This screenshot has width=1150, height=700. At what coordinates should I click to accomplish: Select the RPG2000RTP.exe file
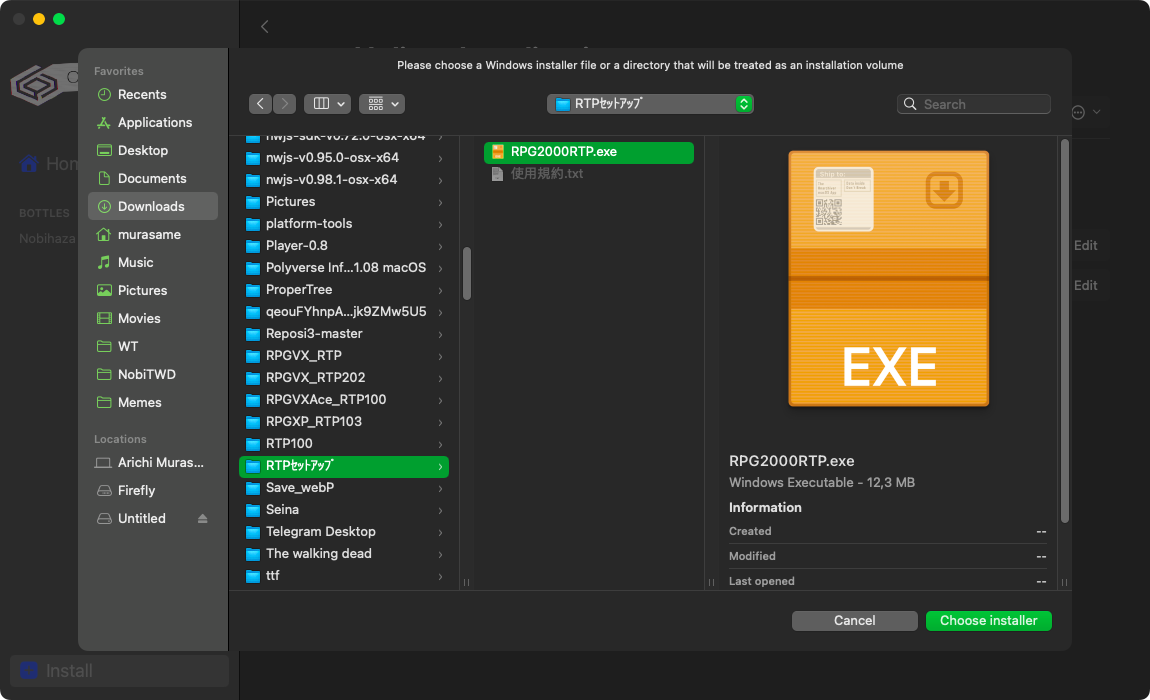[563, 152]
